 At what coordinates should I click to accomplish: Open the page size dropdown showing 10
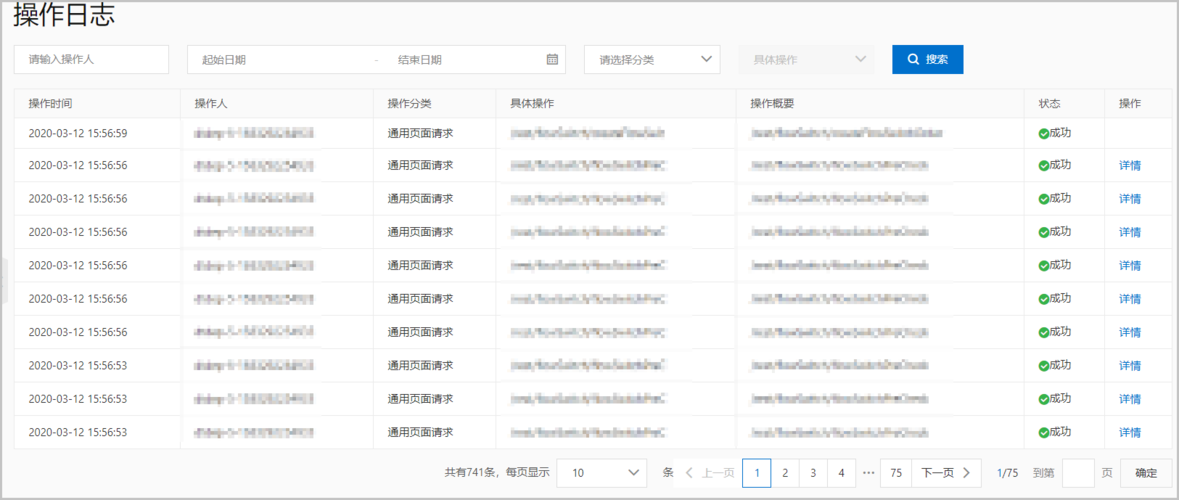tap(602, 473)
